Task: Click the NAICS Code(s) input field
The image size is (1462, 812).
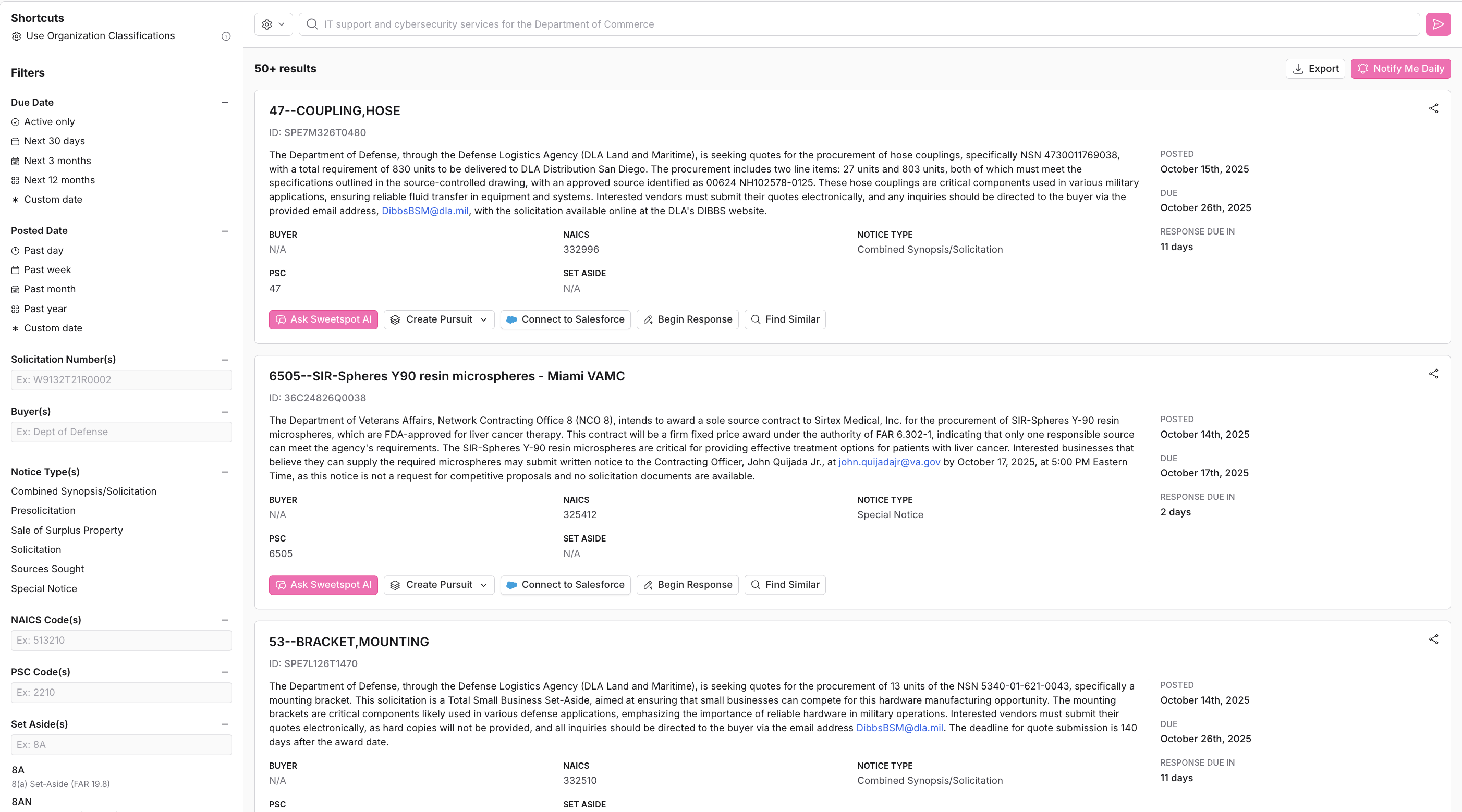Action: click(x=121, y=641)
